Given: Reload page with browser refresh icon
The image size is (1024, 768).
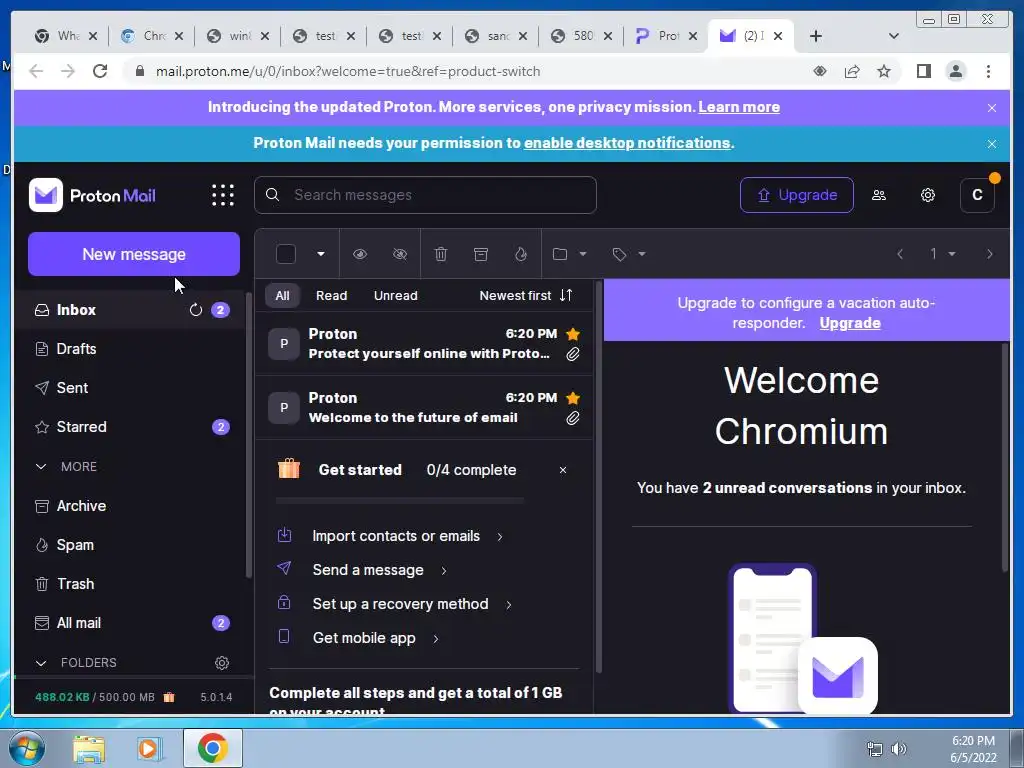Looking at the screenshot, I should pyautogui.click(x=100, y=71).
